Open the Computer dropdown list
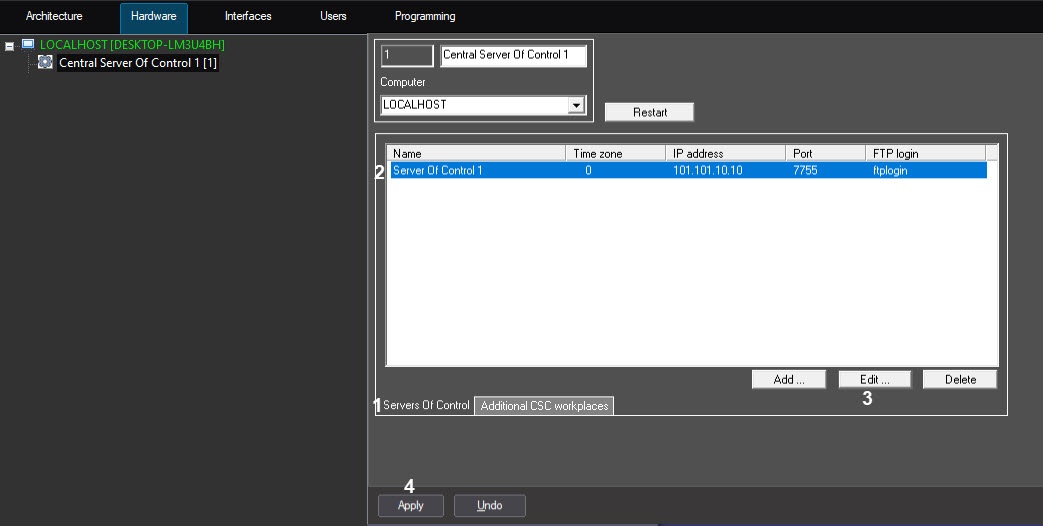This screenshot has height=526, width=1043. 575,105
